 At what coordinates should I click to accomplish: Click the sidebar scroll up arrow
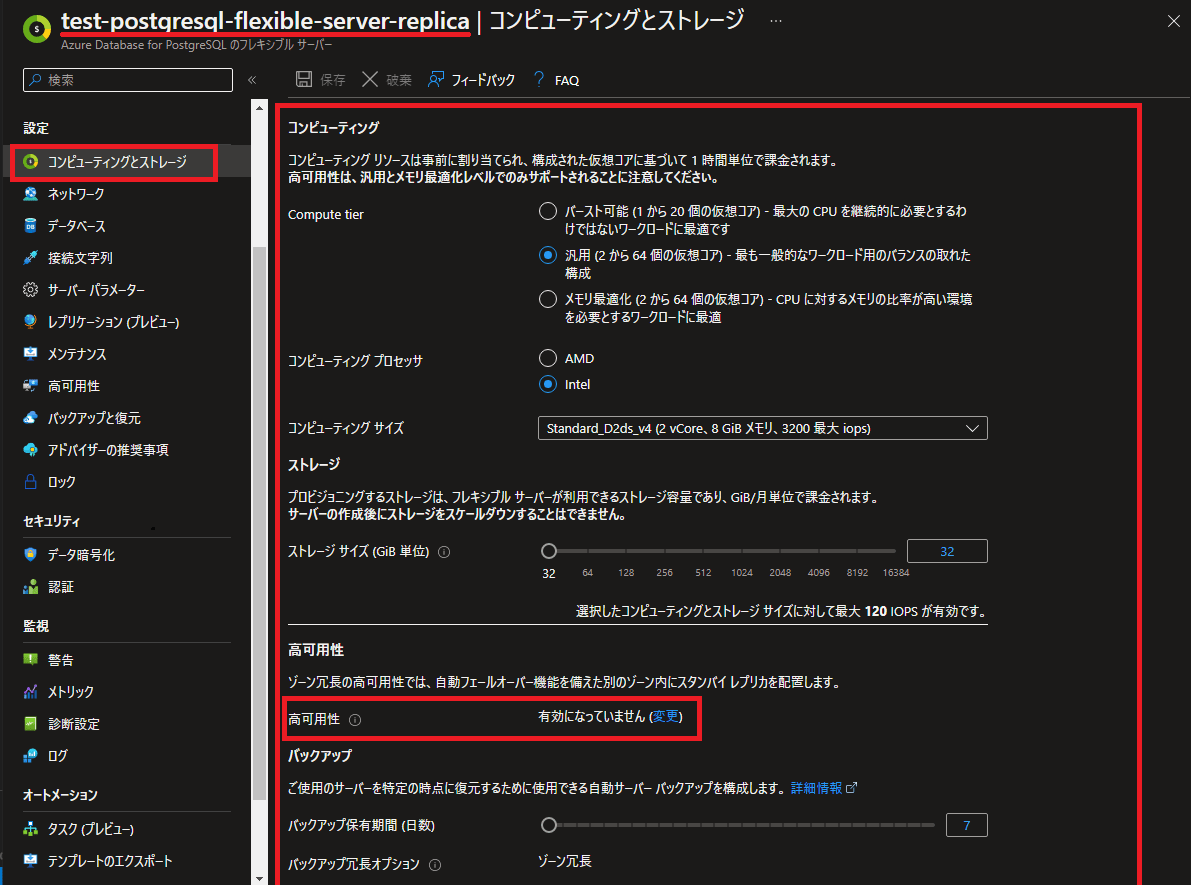[259, 107]
